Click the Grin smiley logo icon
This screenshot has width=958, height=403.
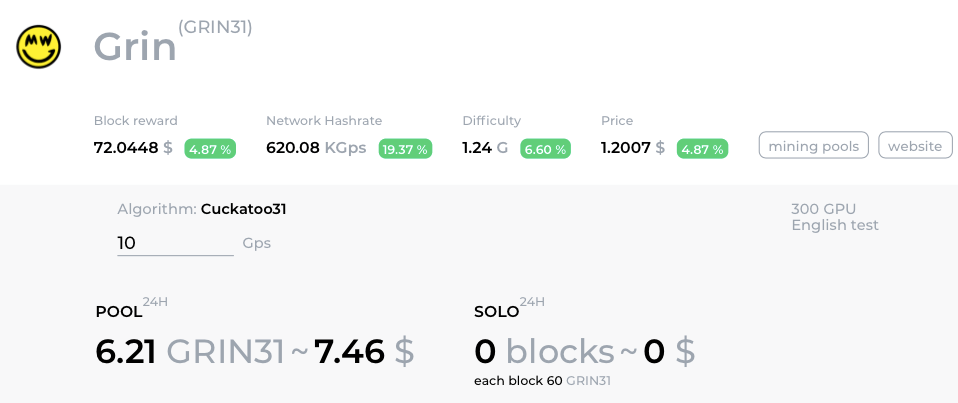tap(39, 46)
